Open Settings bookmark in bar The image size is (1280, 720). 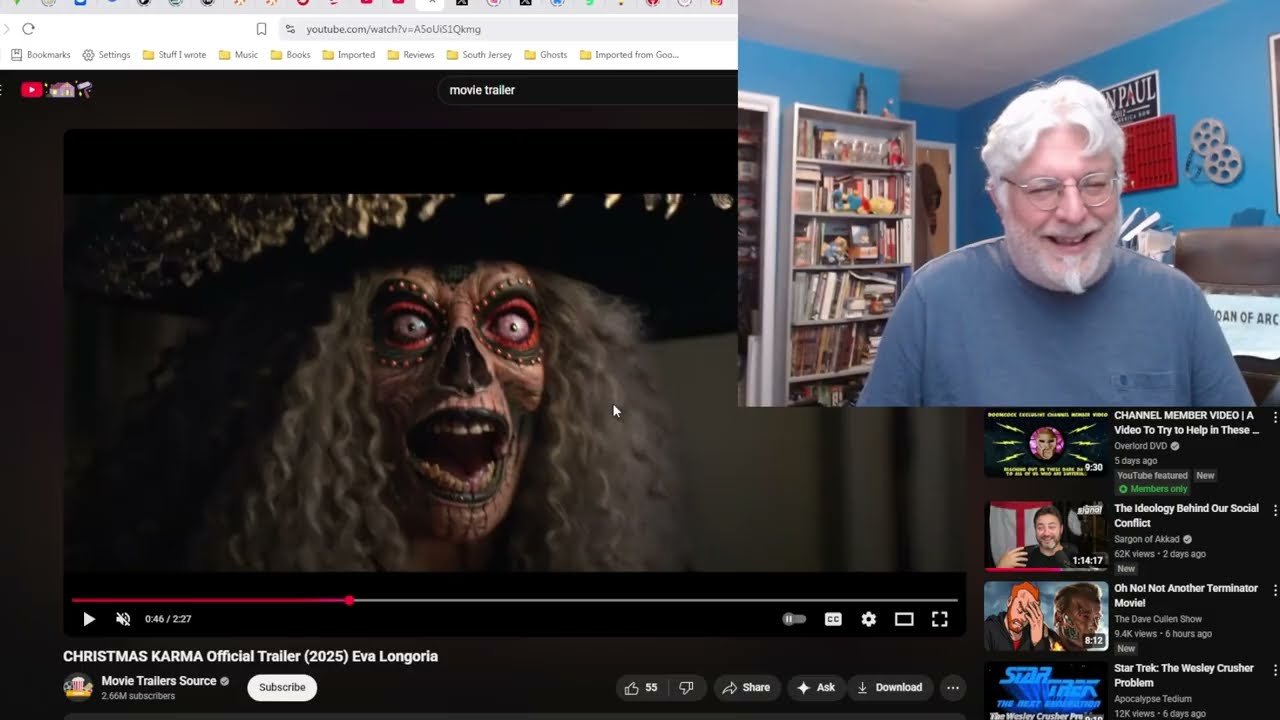(x=106, y=55)
